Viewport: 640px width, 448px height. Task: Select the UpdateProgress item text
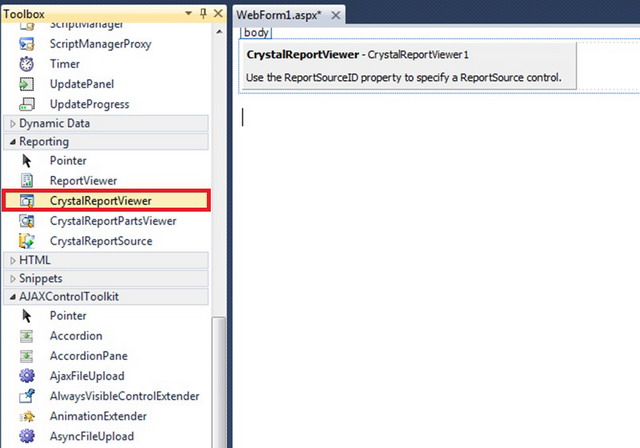[x=89, y=104]
